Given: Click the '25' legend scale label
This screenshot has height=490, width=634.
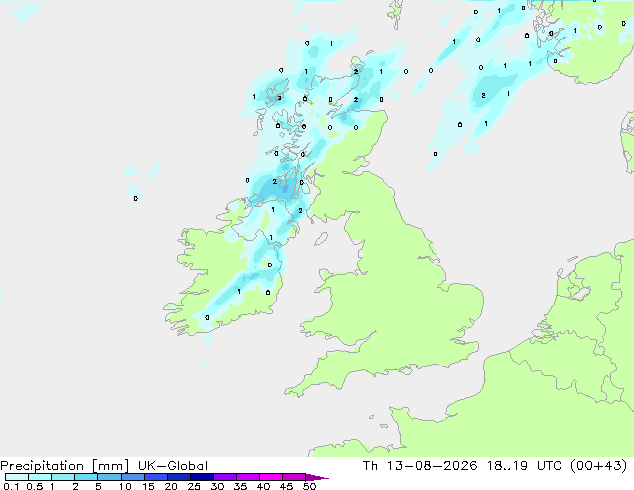Looking at the screenshot, I should pyautogui.click(x=194, y=486).
